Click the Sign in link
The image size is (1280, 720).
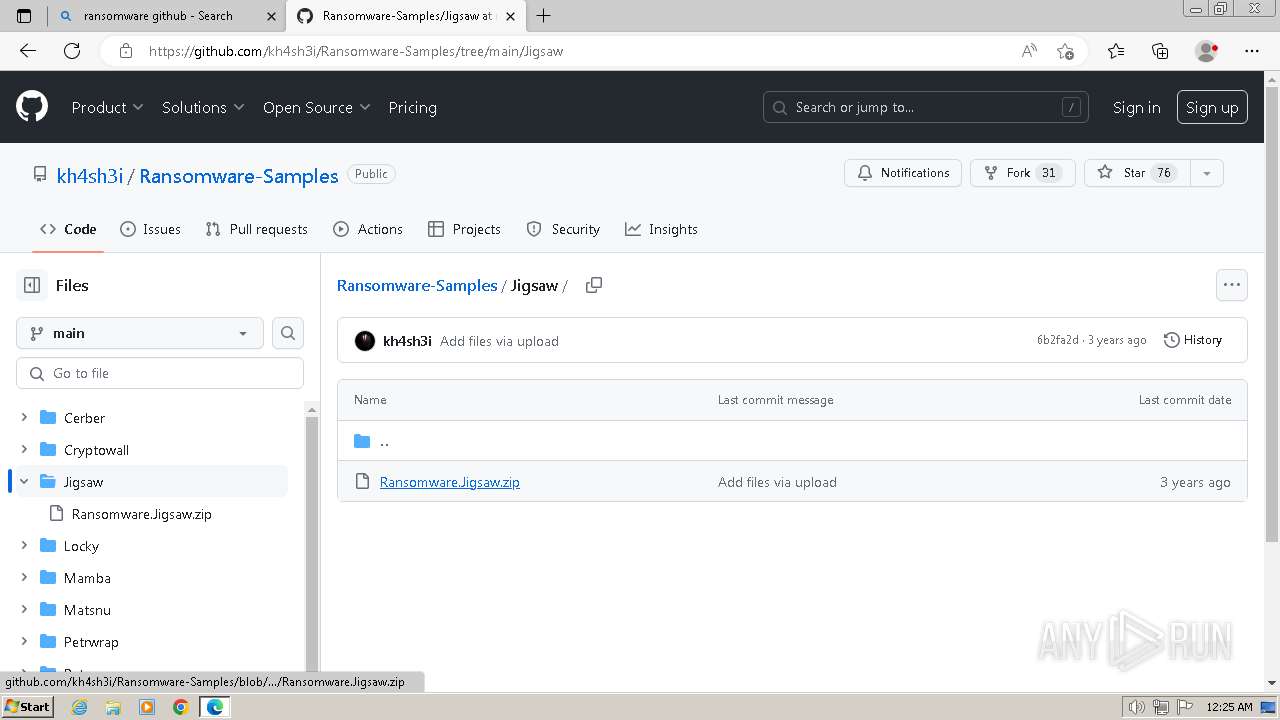tap(1136, 108)
